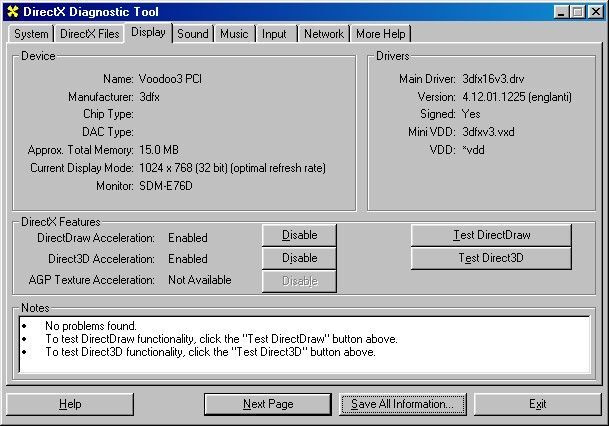The image size is (609, 426).
Task: Select the device name 'Voodoo3 PCI'
Action: 170,79
